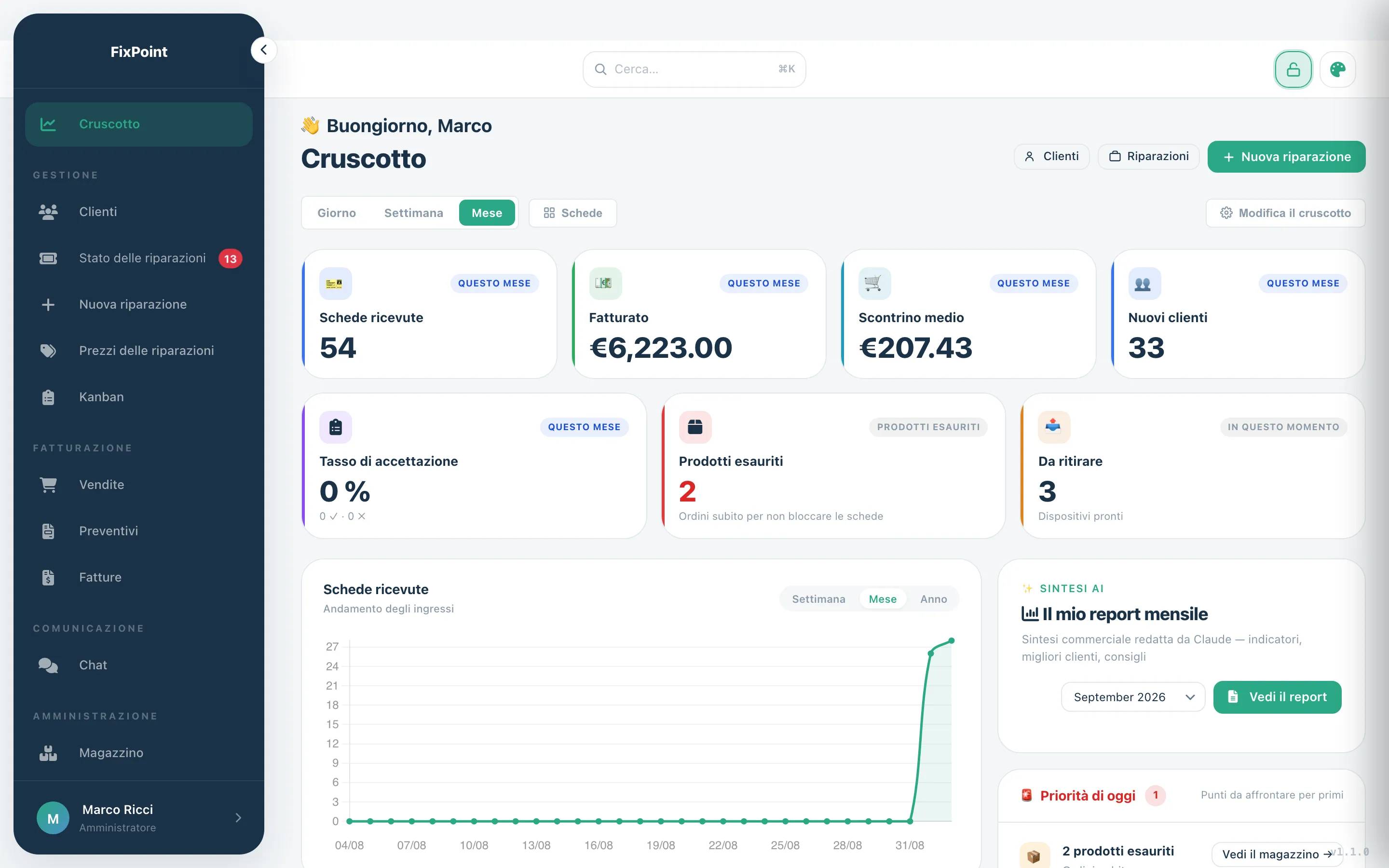Select the Mese period tab at top
The height and width of the screenshot is (868, 1389).
click(x=487, y=213)
